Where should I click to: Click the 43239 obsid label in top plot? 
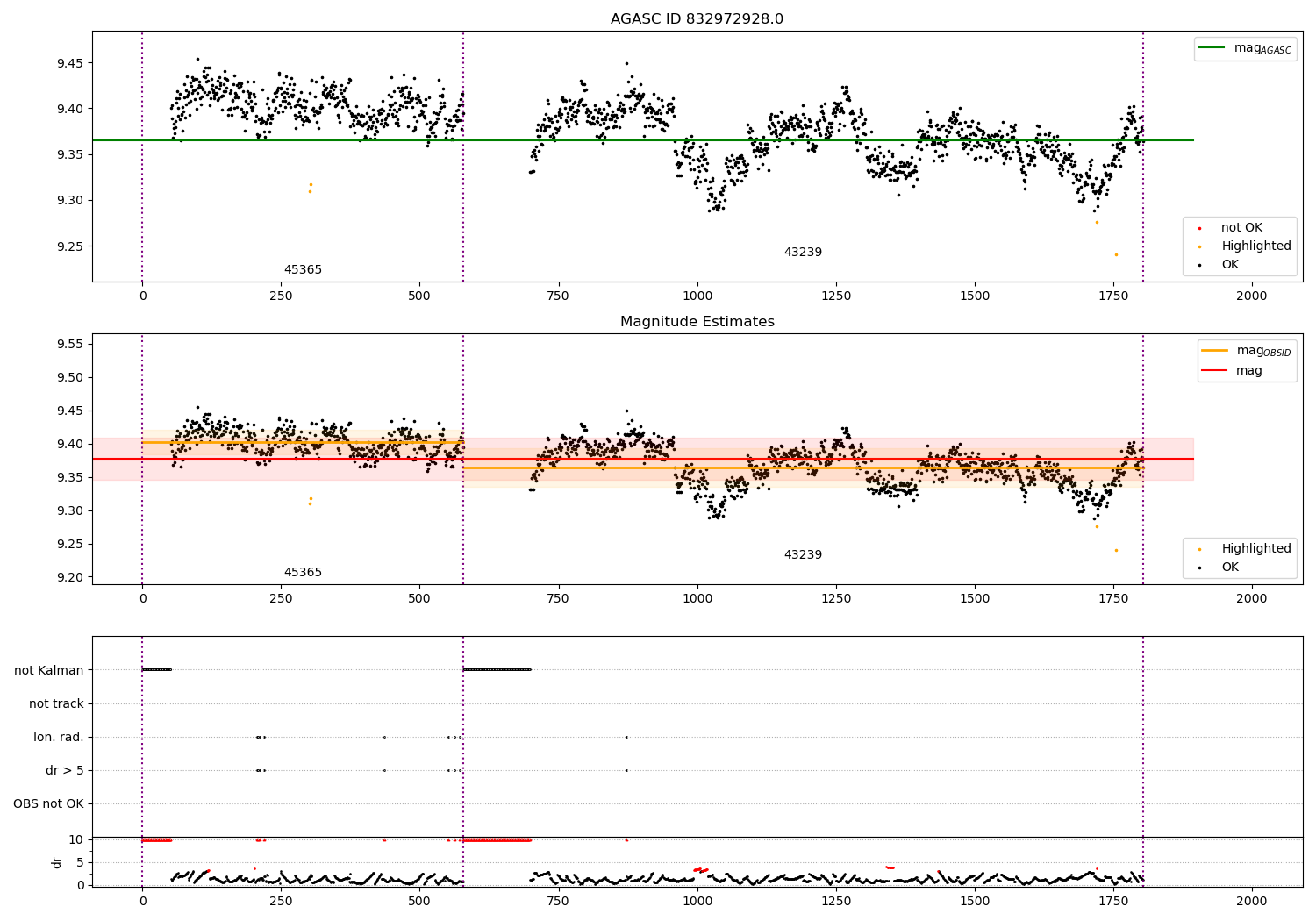tap(803, 253)
